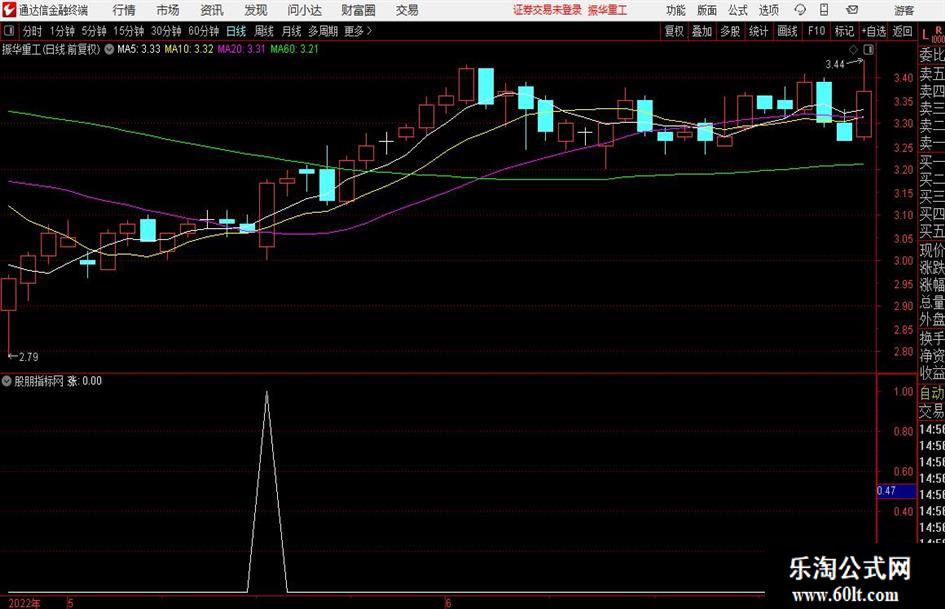Open the 多周期 multi-period view
This screenshot has height=609, width=945.
323,31
